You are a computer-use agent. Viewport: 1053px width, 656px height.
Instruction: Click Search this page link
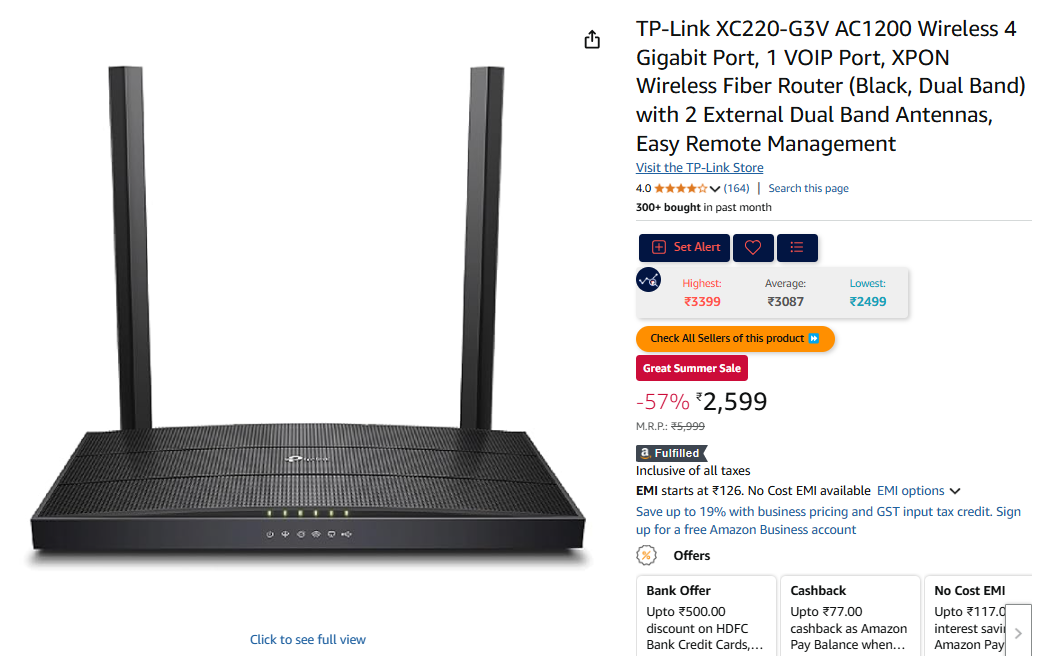(808, 189)
